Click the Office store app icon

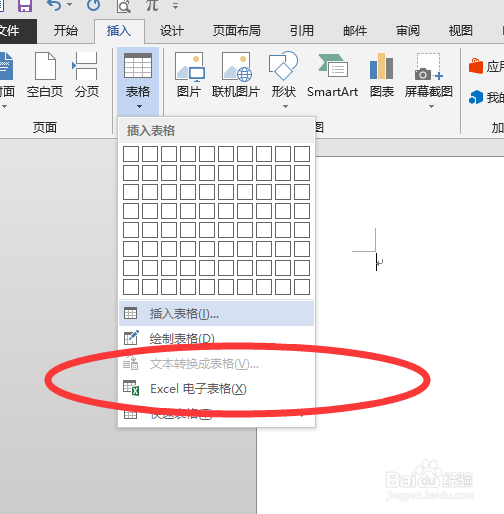(476, 66)
